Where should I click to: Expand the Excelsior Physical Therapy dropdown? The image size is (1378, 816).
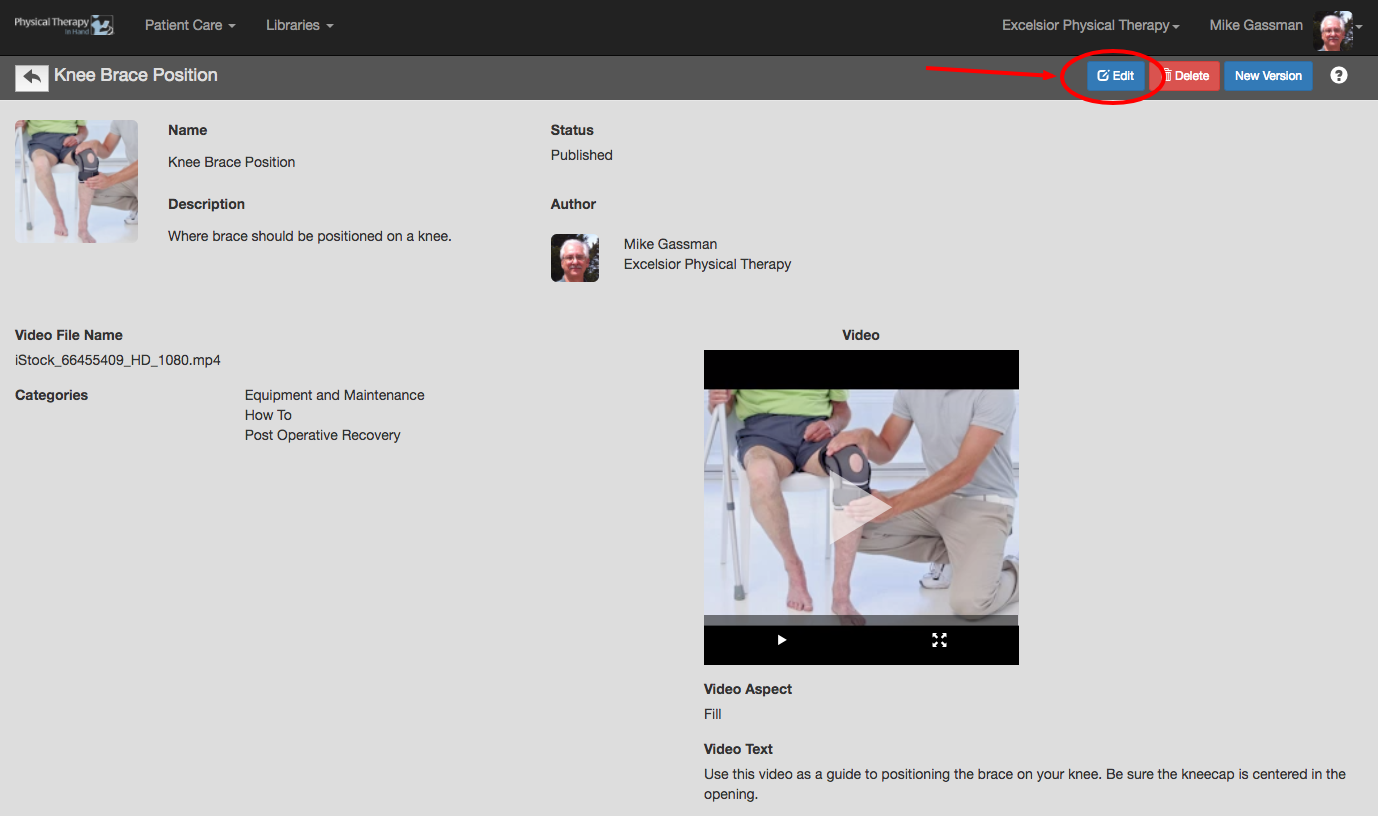pyautogui.click(x=1091, y=25)
